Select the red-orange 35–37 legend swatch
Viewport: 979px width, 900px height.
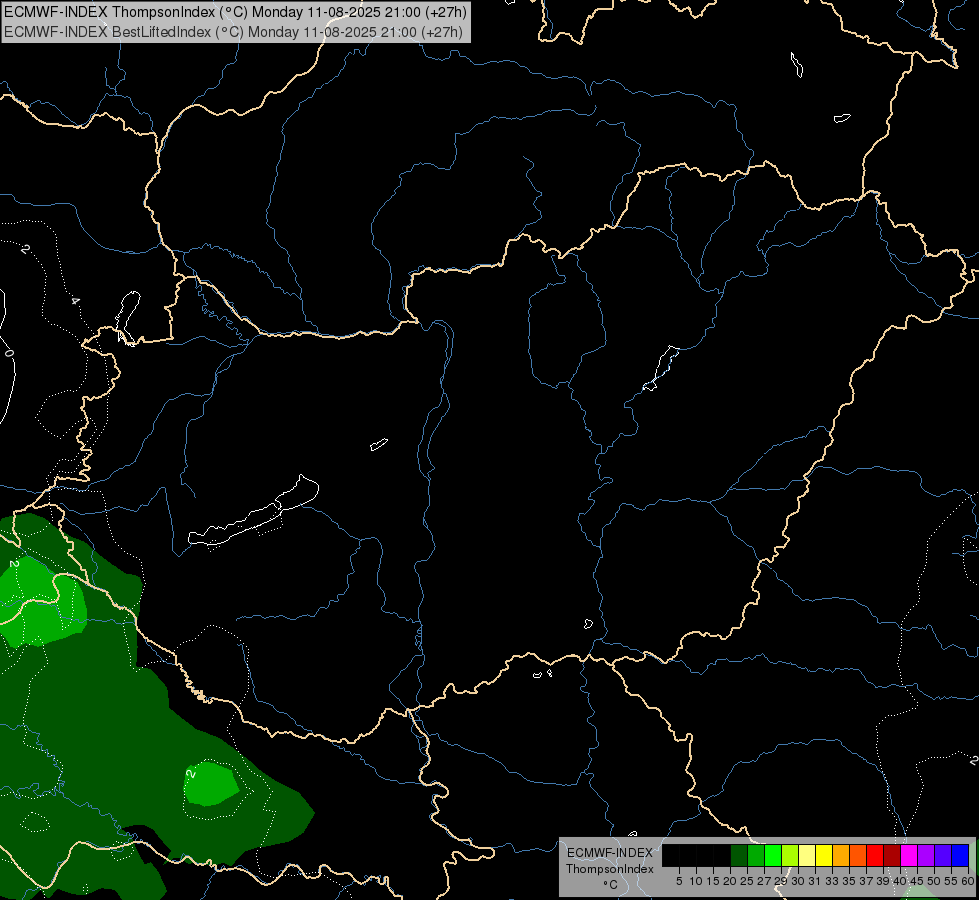(x=858, y=855)
